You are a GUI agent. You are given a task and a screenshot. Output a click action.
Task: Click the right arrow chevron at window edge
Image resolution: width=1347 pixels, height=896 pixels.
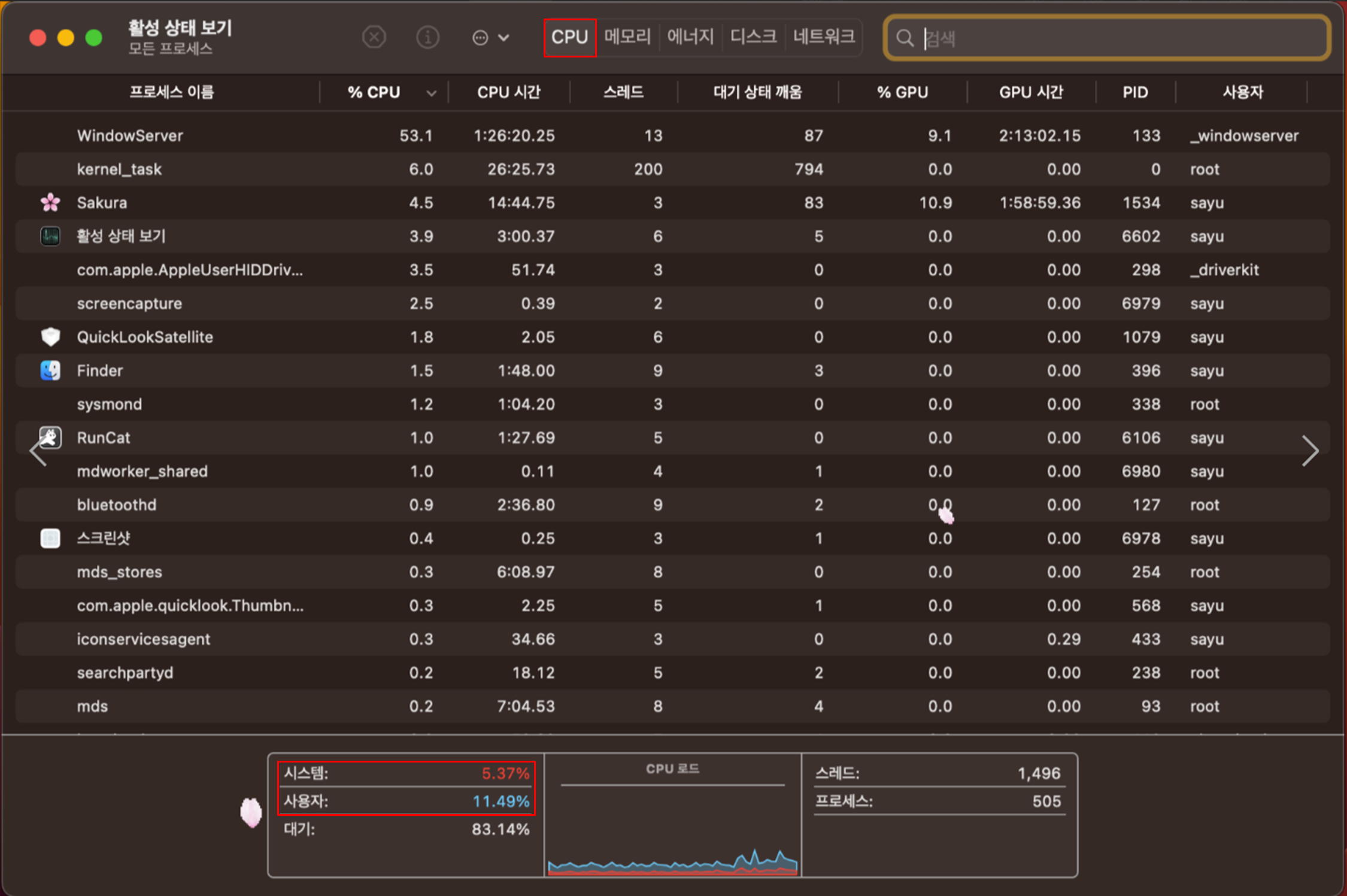tap(1310, 451)
